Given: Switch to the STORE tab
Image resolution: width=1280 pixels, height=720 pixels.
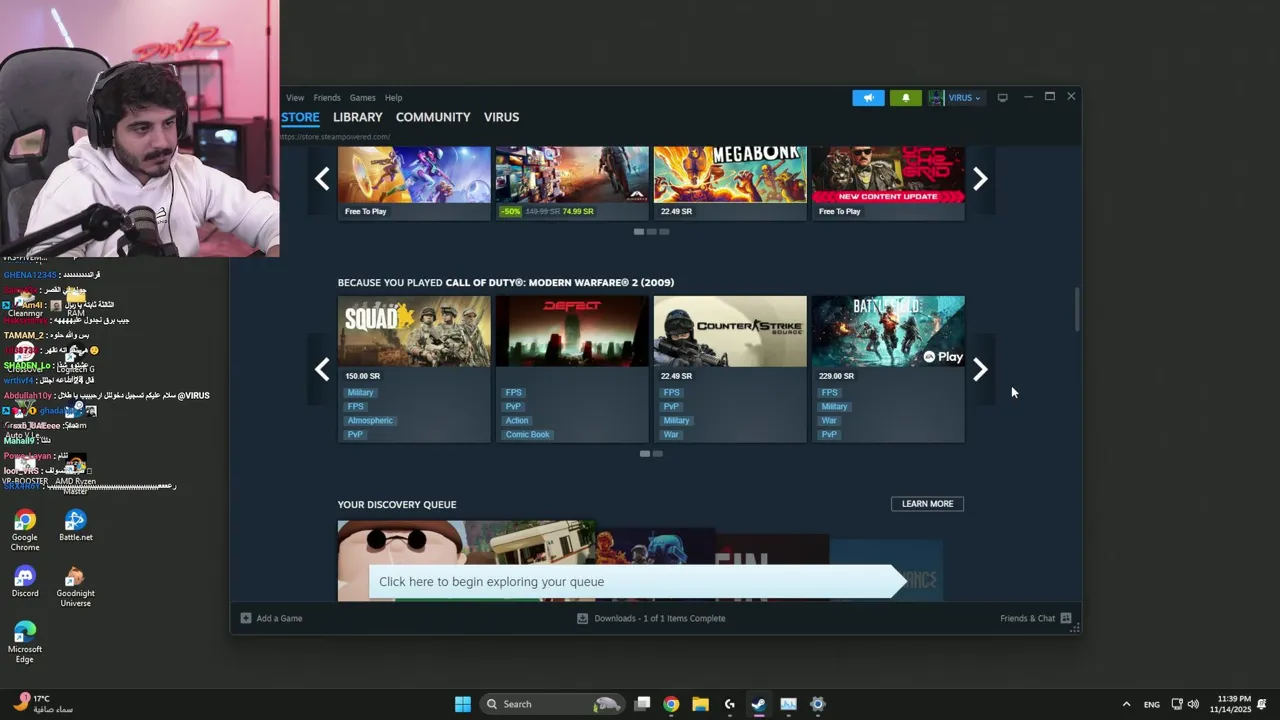Looking at the screenshot, I should (x=300, y=117).
